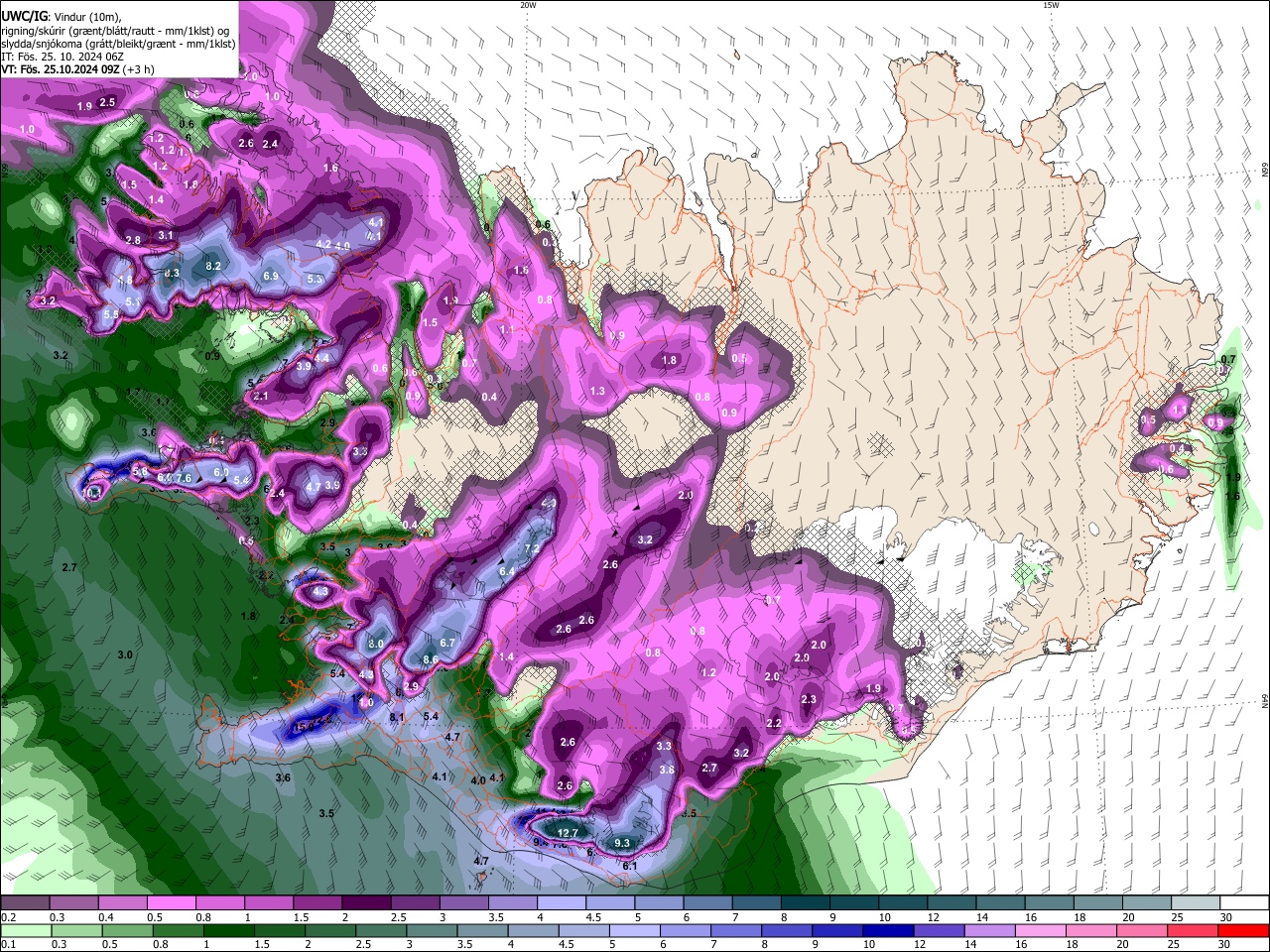The width and height of the screenshot is (1270, 952).
Task: Click the lavender swatch at 4 in upper legend
Action: pos(562,903)
